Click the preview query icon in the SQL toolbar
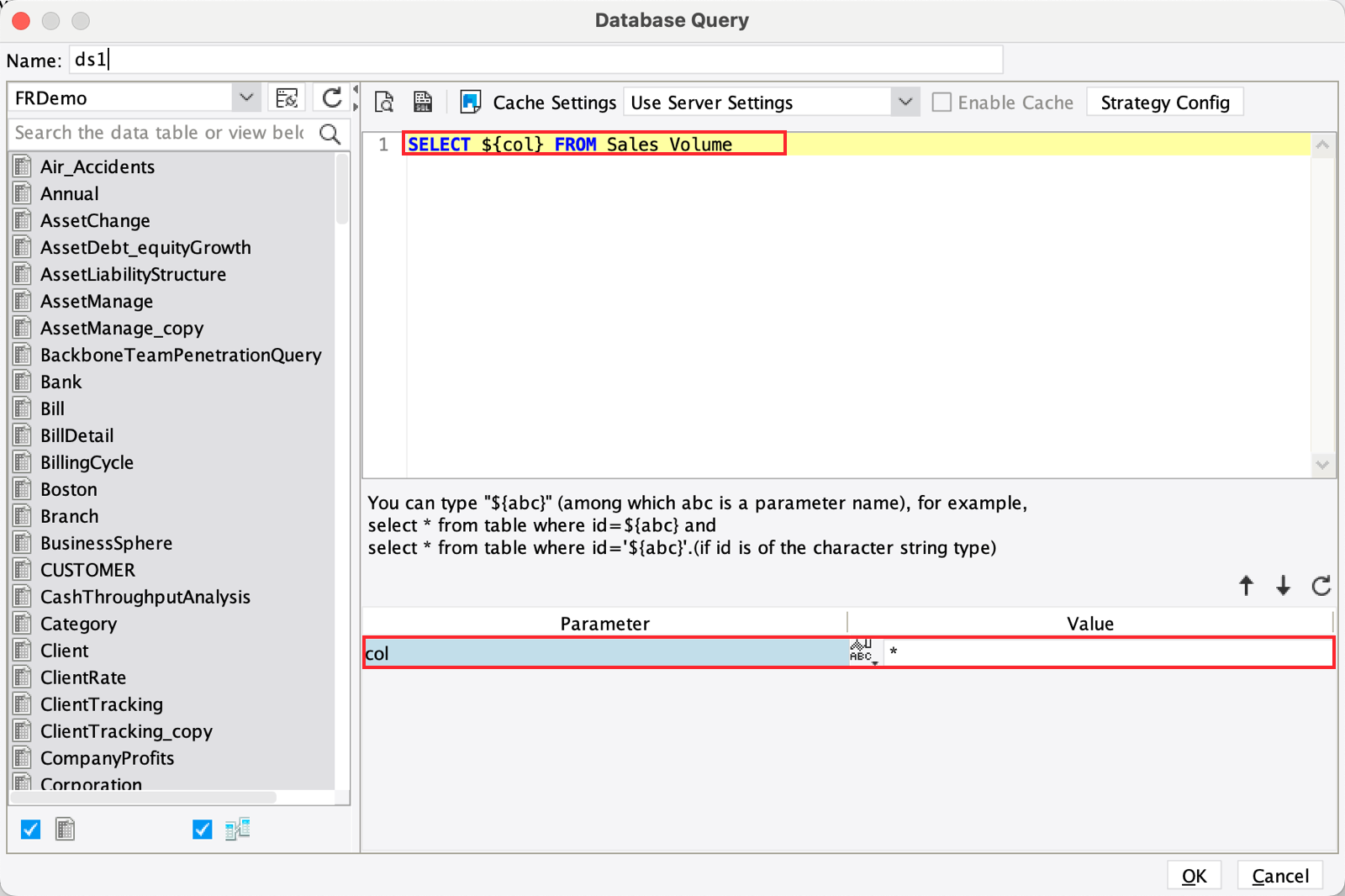This screenshot has height=896, width=1345. point(384,102)
